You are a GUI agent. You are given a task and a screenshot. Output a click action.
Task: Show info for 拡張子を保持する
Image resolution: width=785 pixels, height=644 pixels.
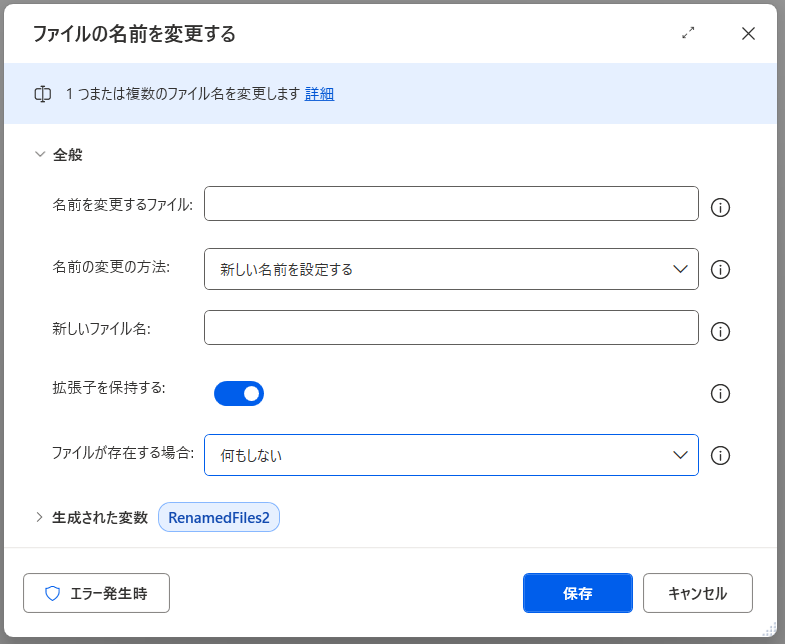click(720, 394)
